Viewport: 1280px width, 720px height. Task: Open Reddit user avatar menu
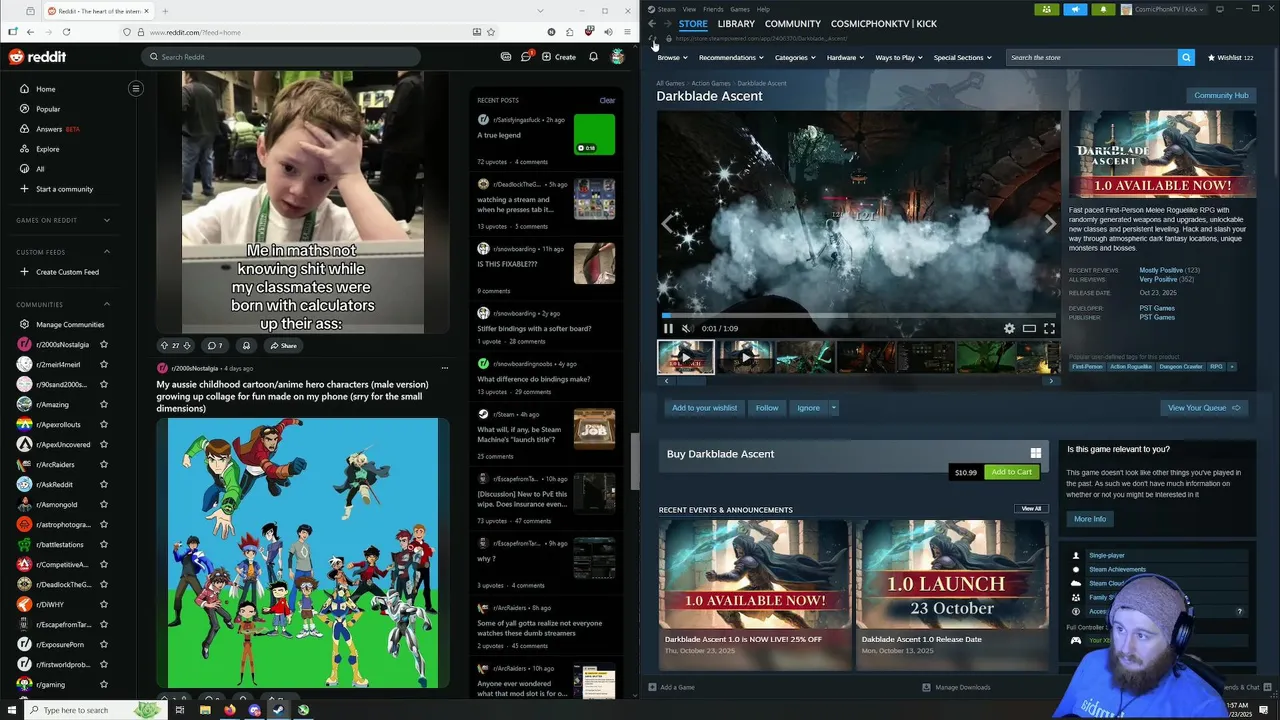(618, 57)
